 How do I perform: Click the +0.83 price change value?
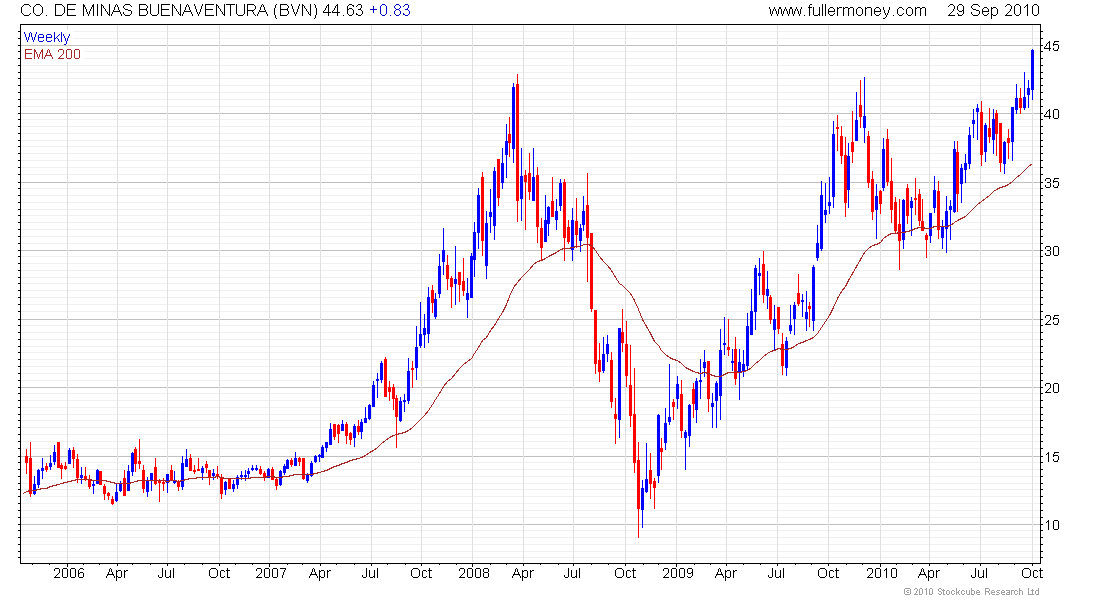click(389, 11)
